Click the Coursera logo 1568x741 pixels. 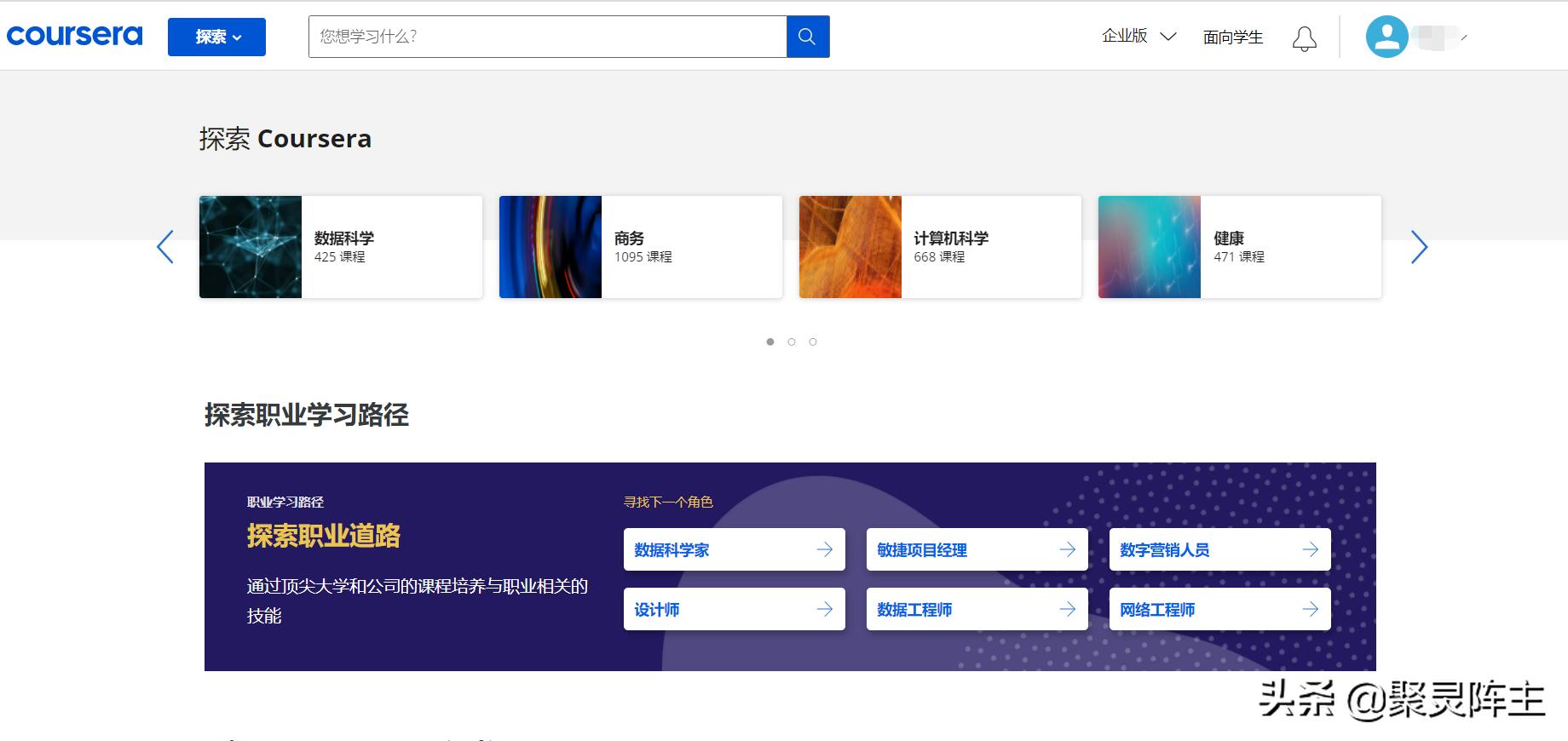(74, 36)
